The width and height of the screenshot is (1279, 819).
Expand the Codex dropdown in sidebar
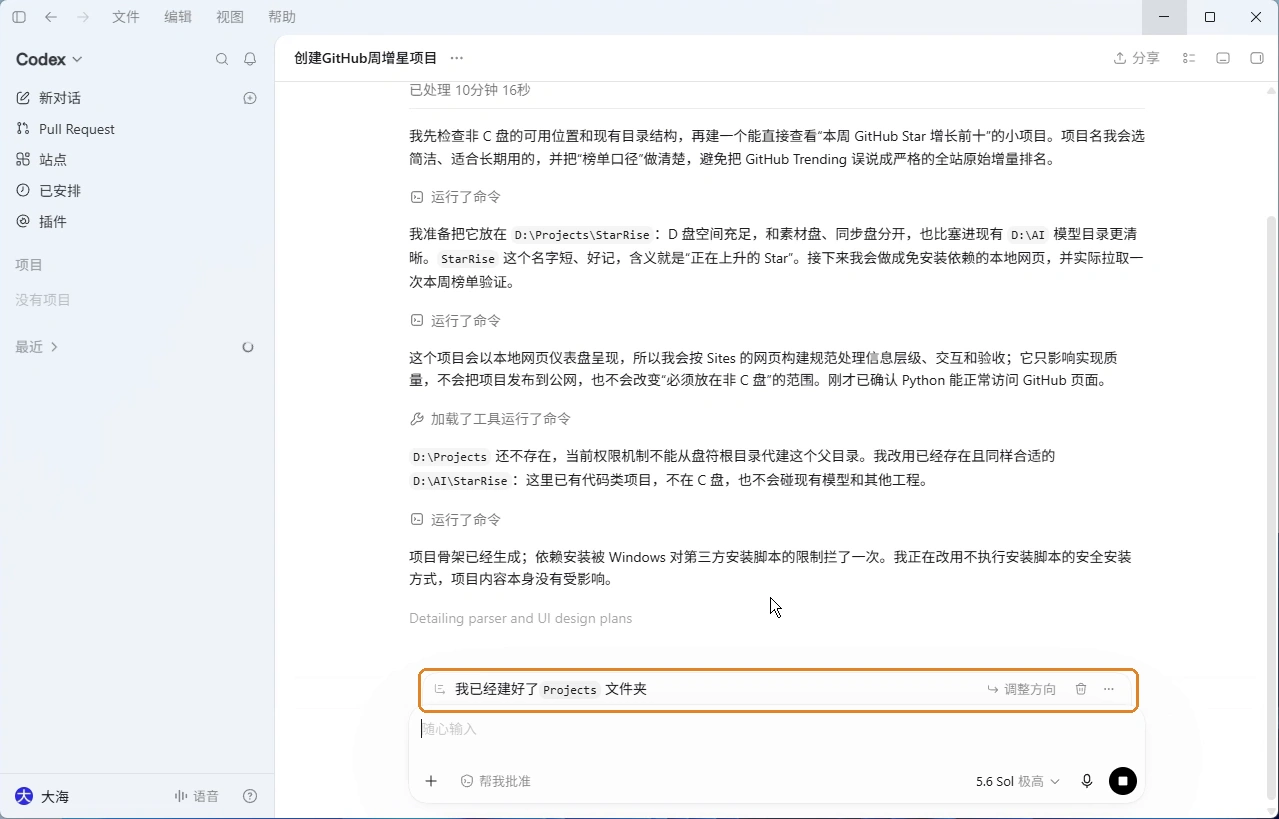pos(49,59)
